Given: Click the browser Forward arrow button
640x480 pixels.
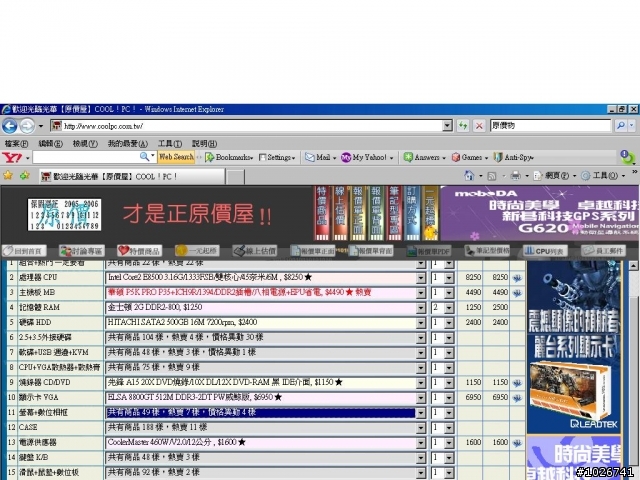Looking at the screenshot, I should (x=27, y=126).
